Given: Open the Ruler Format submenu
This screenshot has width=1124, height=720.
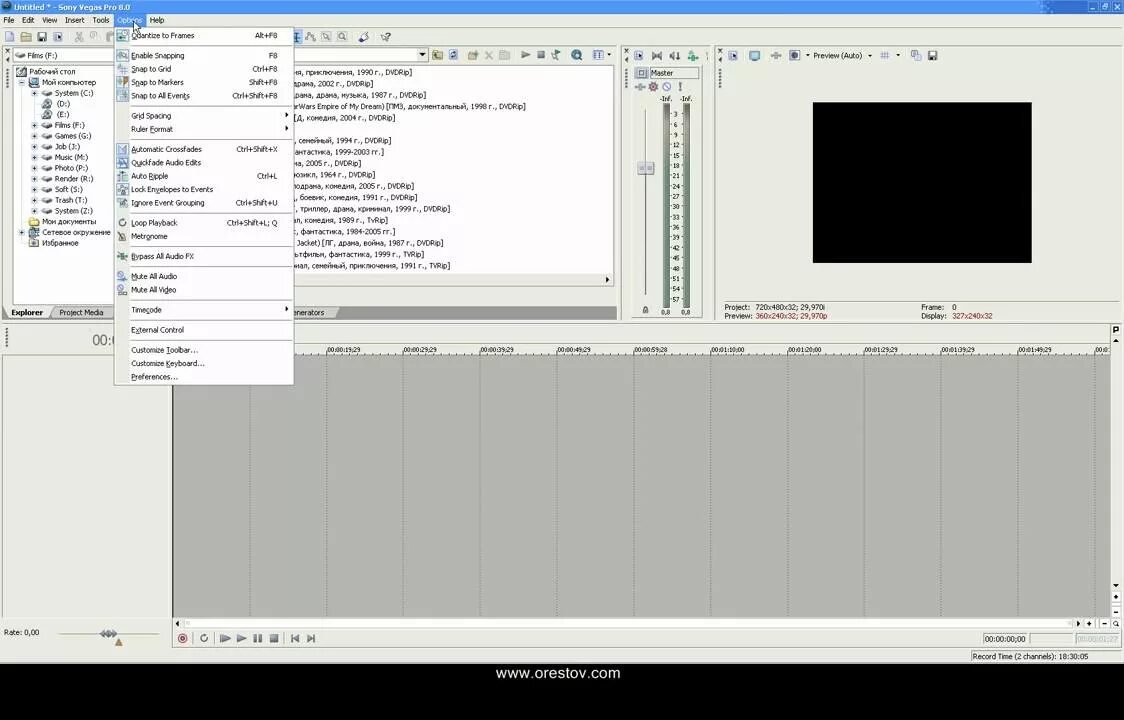Looking at the screenshot, I should tap(204, 129).
